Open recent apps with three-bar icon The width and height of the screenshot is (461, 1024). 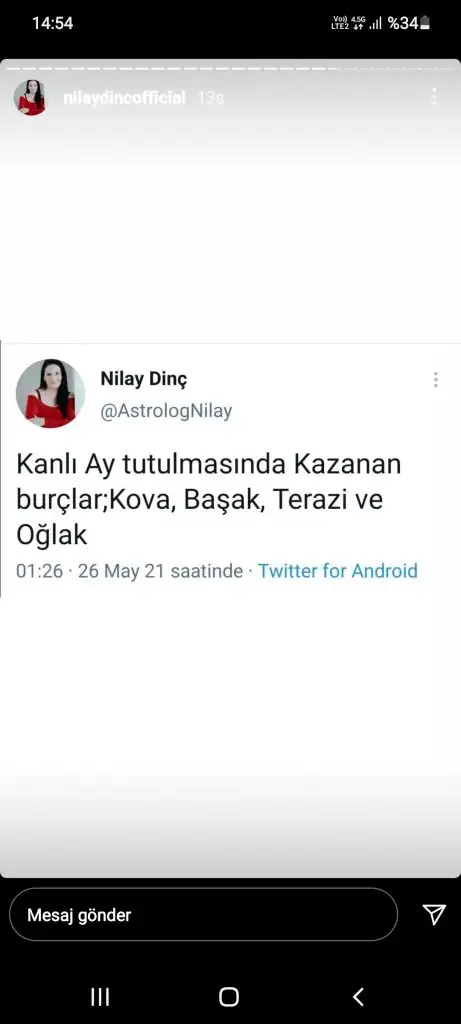click(100, 997)
